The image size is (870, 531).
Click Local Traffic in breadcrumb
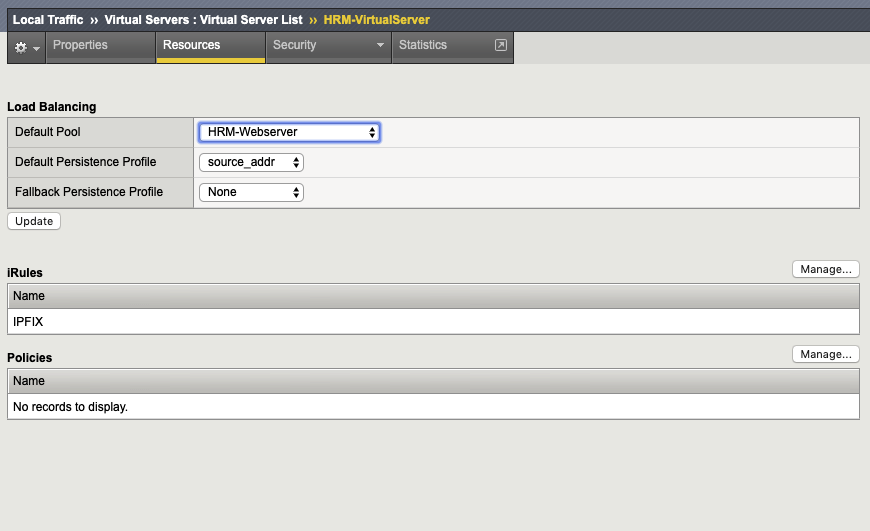coord(48,20)
